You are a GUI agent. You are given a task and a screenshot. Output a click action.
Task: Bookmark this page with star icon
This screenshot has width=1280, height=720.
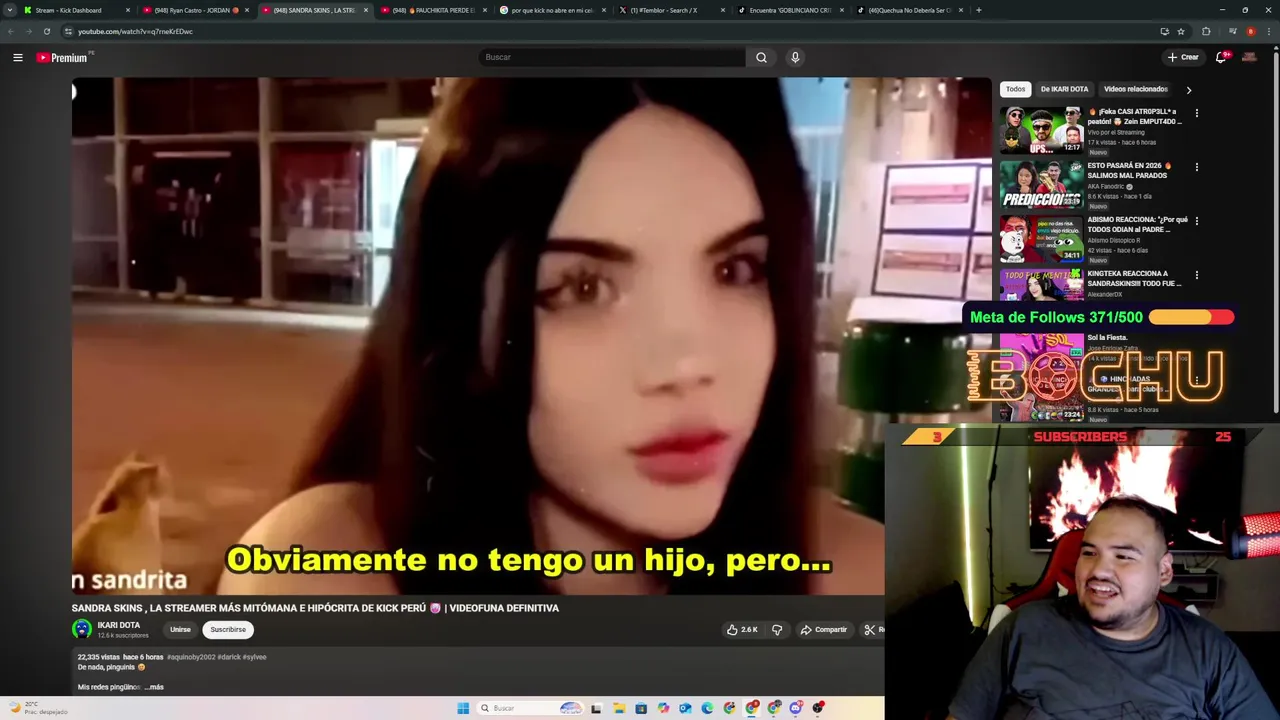tap(1181, 31)
